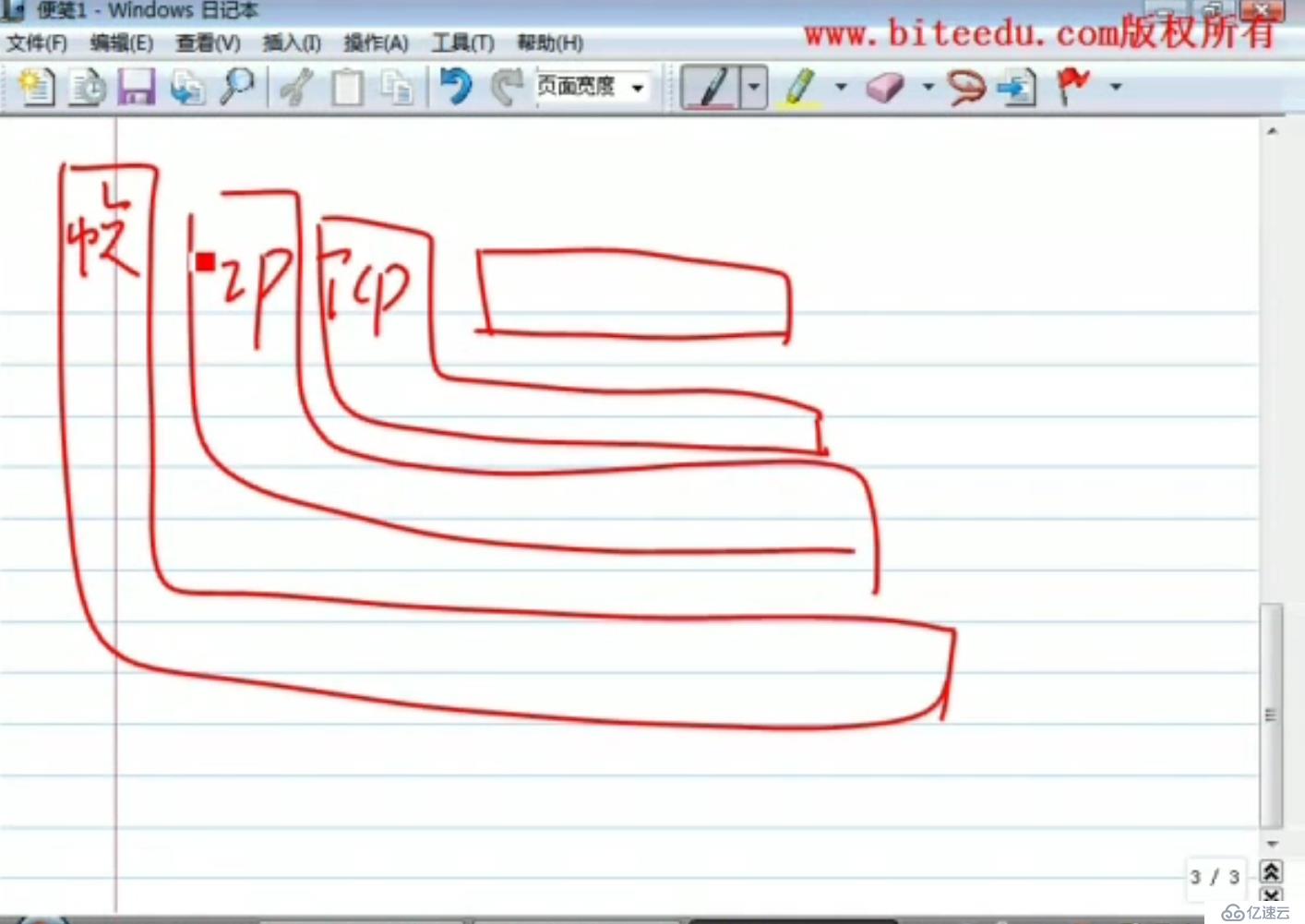This screenshot has height=924, width=1305.
Task: Open the 操作(A) menu
Action: (376, 42)
